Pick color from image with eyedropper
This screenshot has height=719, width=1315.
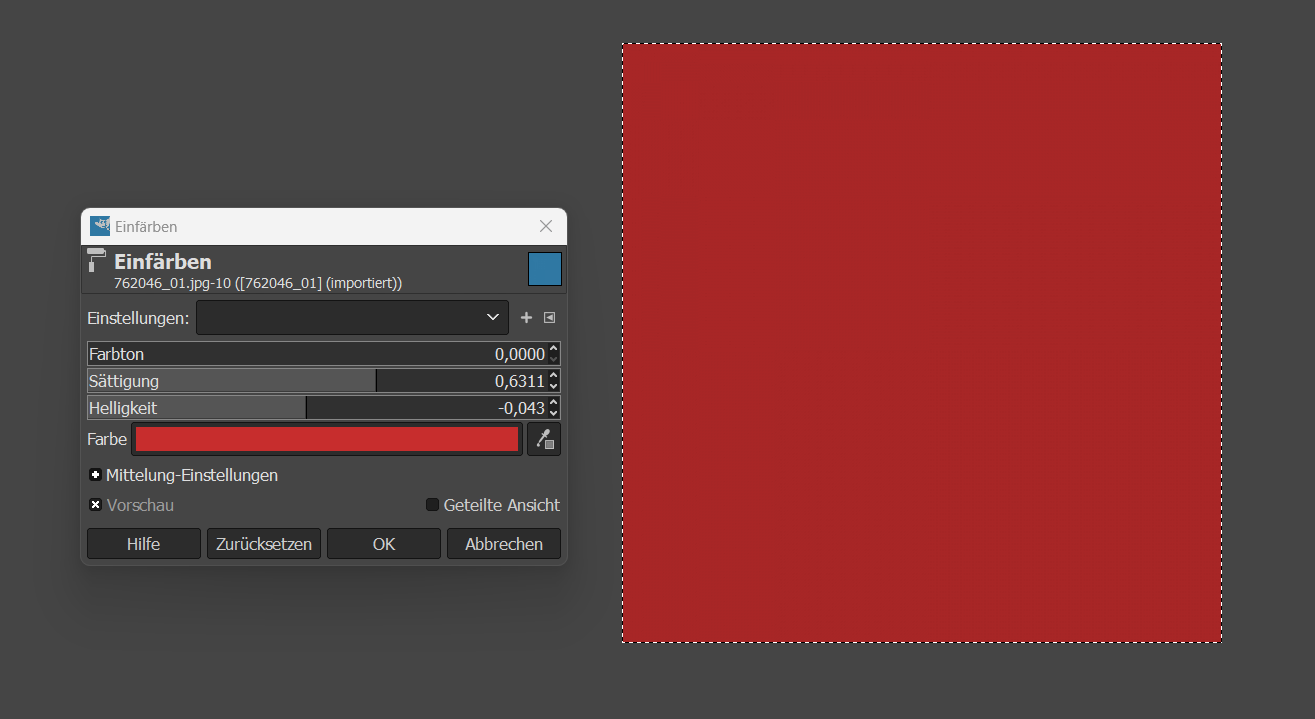coord(544,439)
